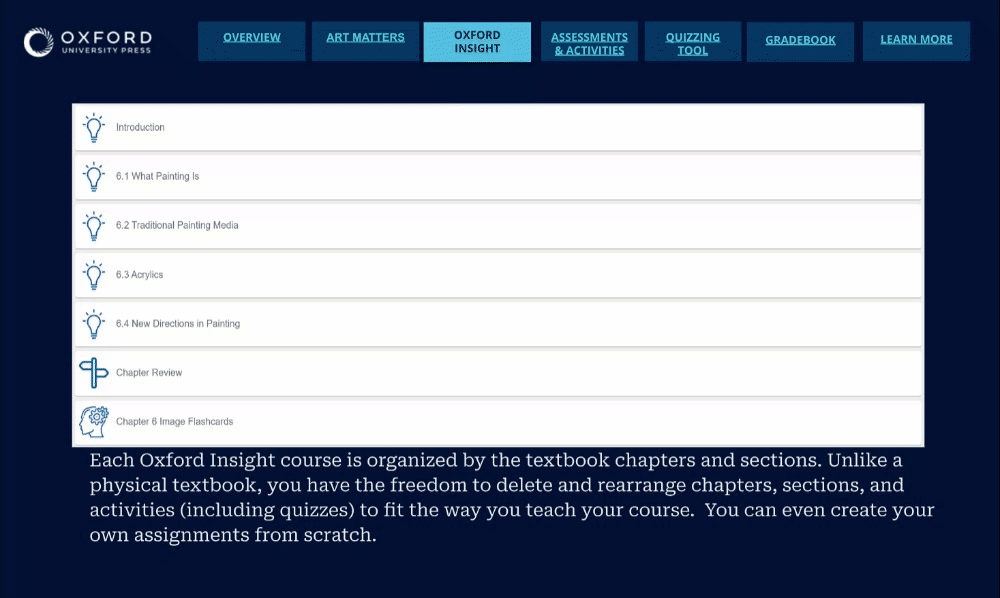Open Chapter 6 Image Flashcards
Image resolution: width=1000 pixels, height=598 pixels.
pos(174,422)
